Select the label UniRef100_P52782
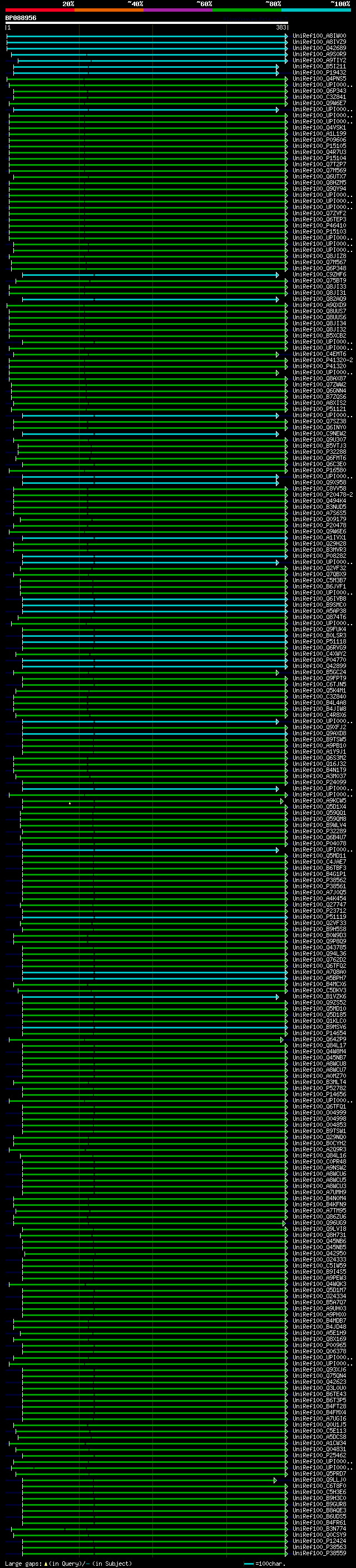Image resolution: width=356 pixels, height=1568 pixels. (x=319, y=1089)
